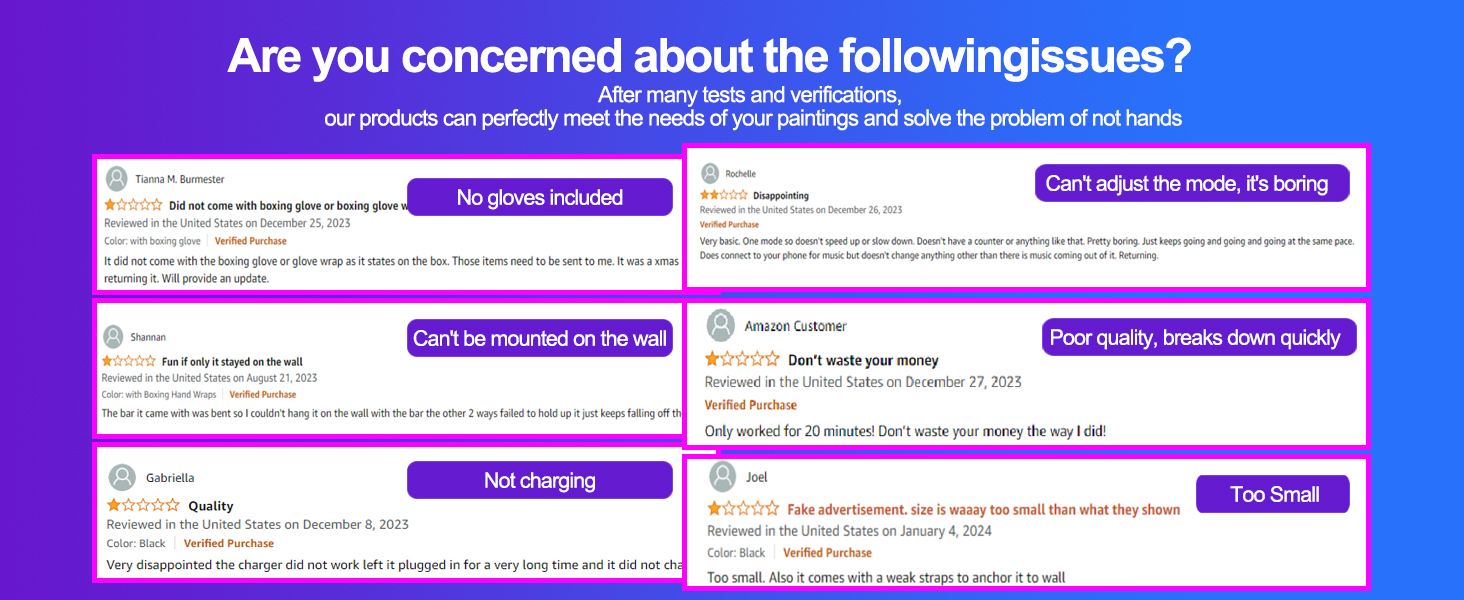
Task: Click the two-star rating on Disappointing review
Action: 723,195
